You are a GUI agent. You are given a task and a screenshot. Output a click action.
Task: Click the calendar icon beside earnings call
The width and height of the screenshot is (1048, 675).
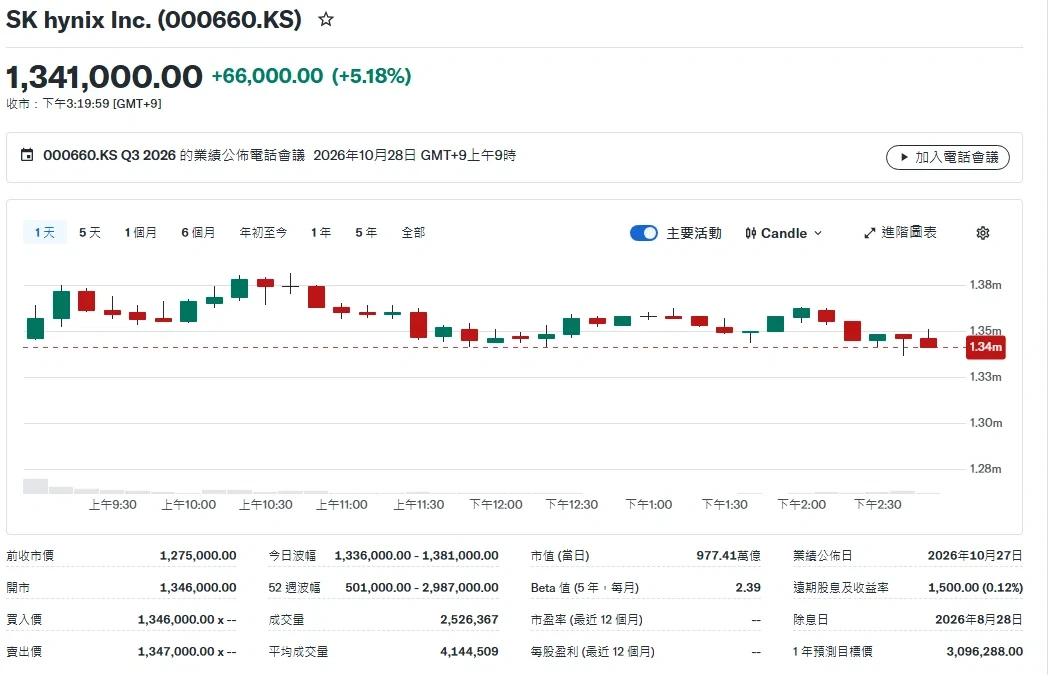pyautogui.click(x=27, y=155)
